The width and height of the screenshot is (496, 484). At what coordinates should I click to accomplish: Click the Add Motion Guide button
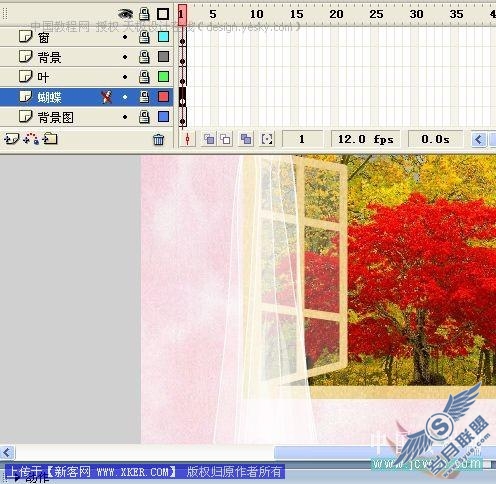[31, 139]
